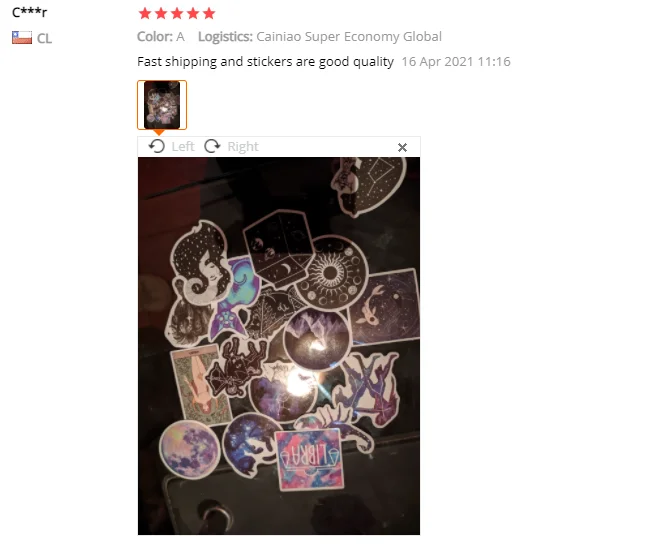
Task: Click the reviewer name C***r
Action: [29, 12]
